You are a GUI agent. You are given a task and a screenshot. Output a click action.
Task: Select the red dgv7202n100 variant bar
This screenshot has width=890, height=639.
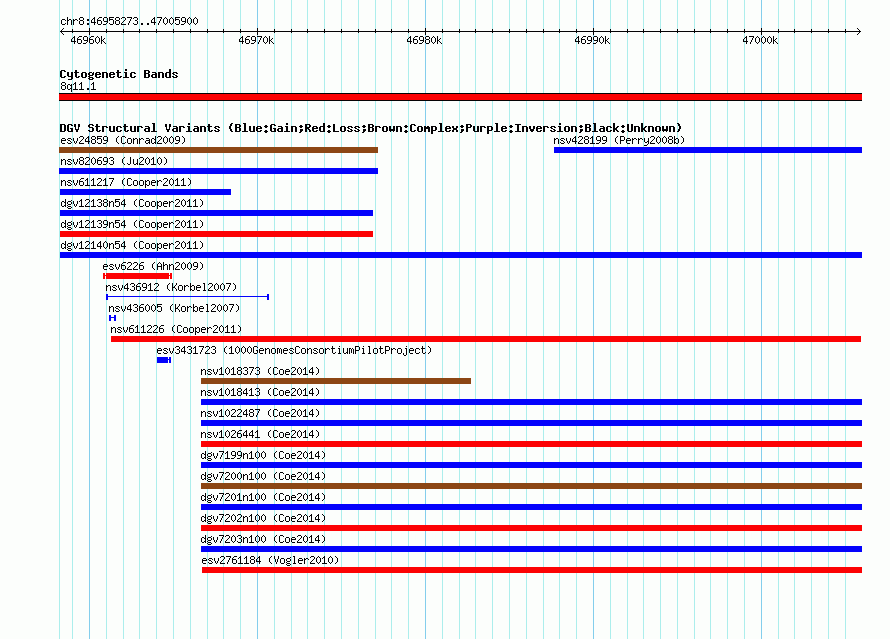pyautogui.click(x=531, y=528)
